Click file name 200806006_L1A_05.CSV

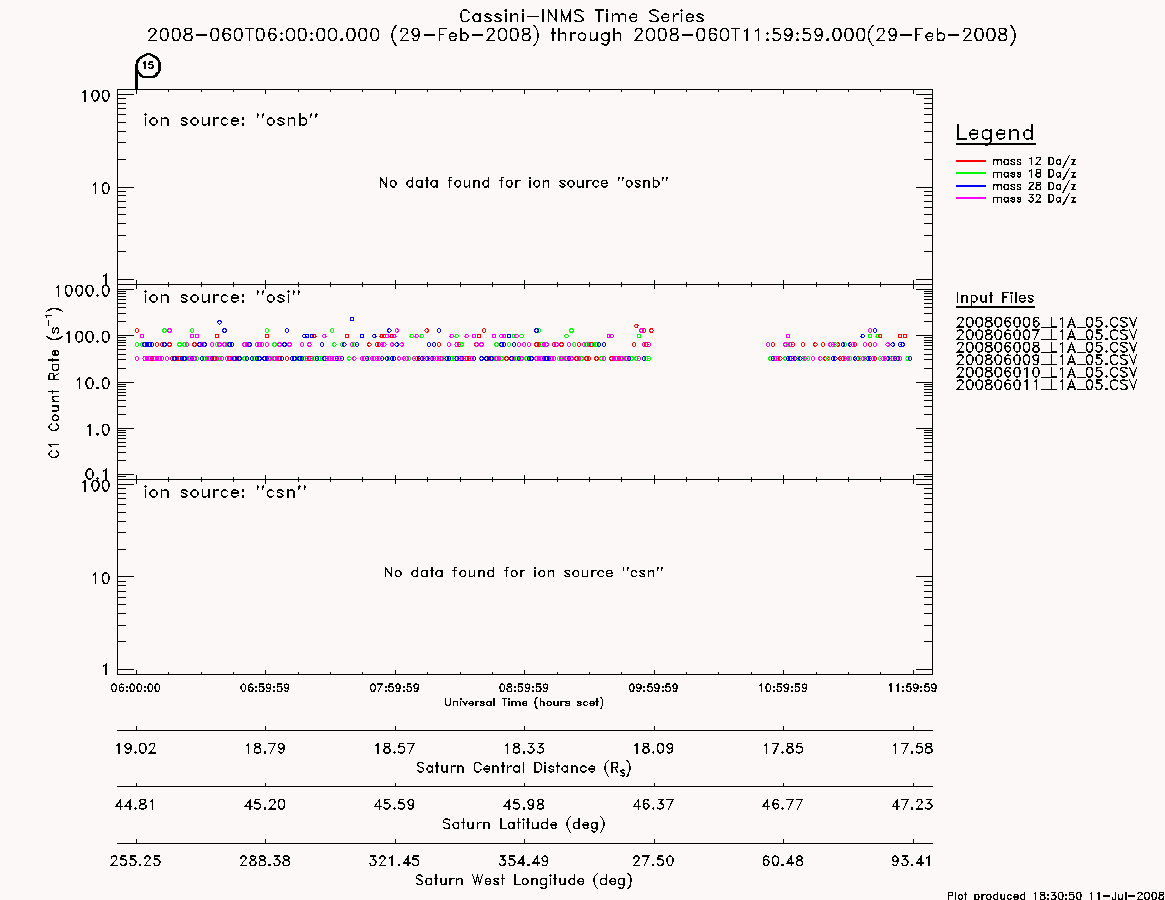(1046, 323)
